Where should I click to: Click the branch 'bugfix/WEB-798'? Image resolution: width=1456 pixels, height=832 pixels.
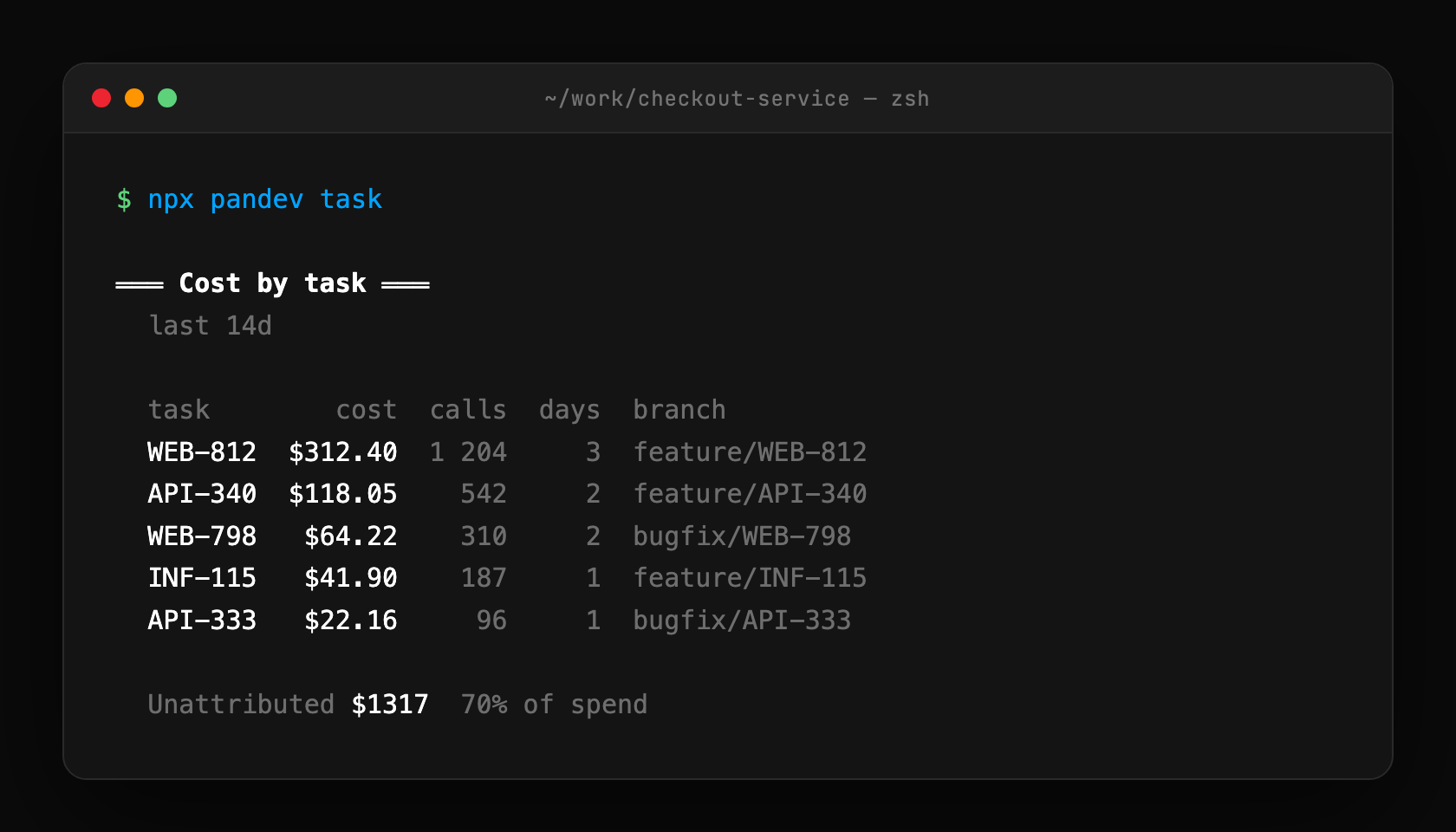pyautogui.click(x=742, y=536)
